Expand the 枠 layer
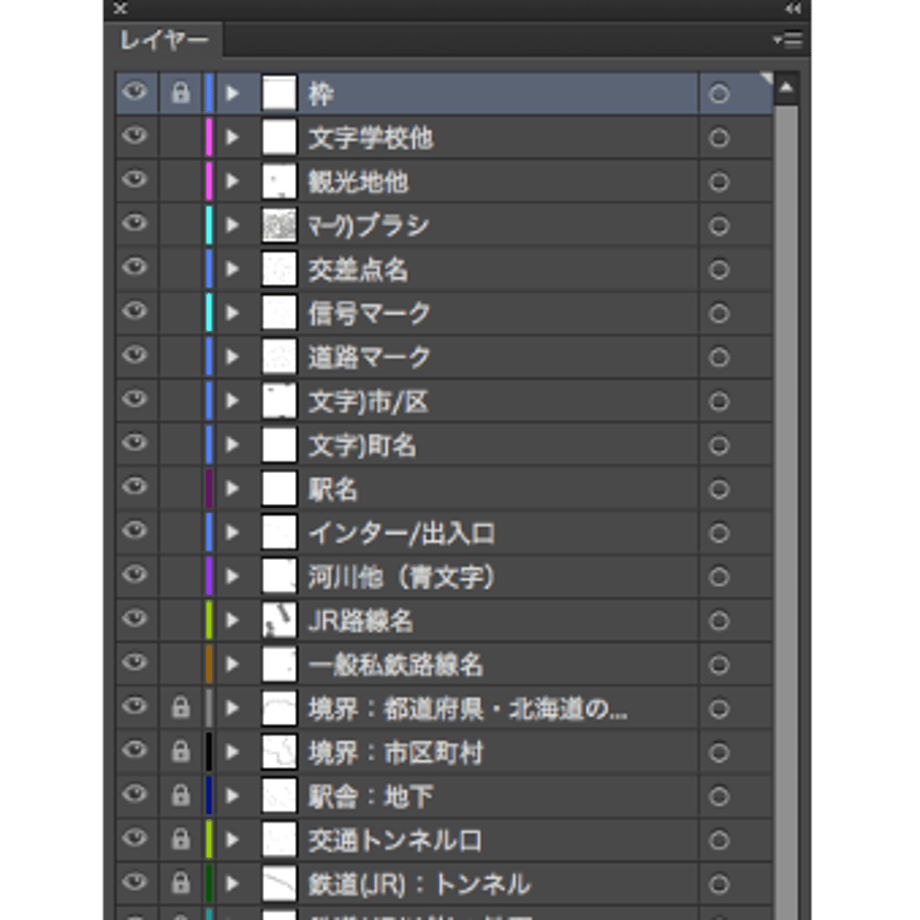The height and width of the screenshot is (920, 920). coord(232,93)
